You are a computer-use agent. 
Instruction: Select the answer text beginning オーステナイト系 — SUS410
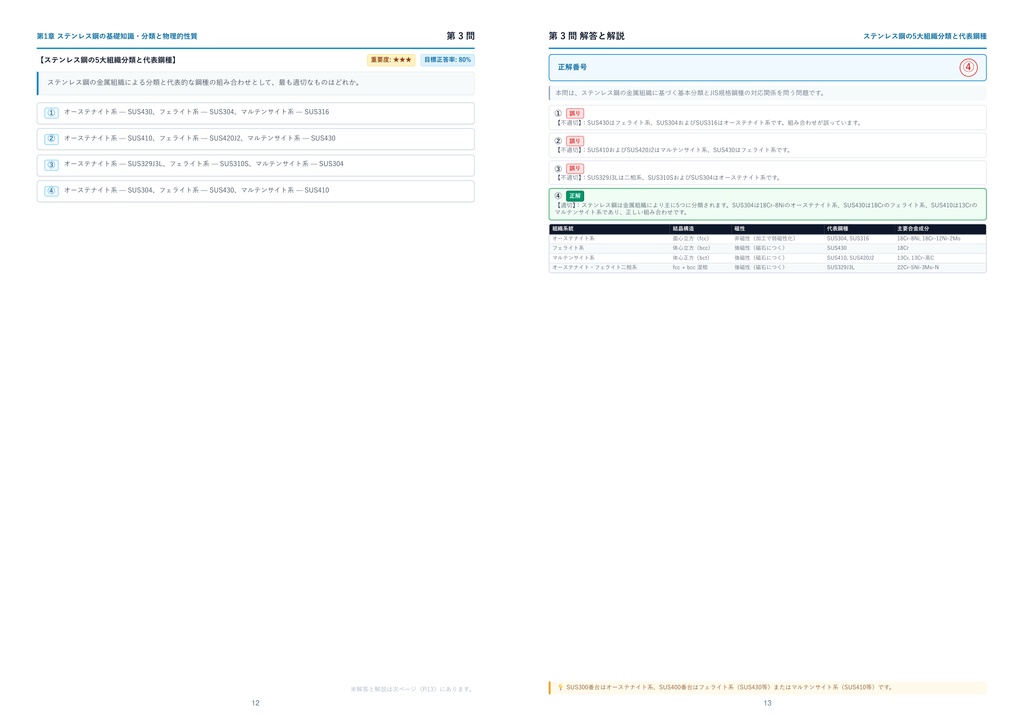tap(200, 138)
